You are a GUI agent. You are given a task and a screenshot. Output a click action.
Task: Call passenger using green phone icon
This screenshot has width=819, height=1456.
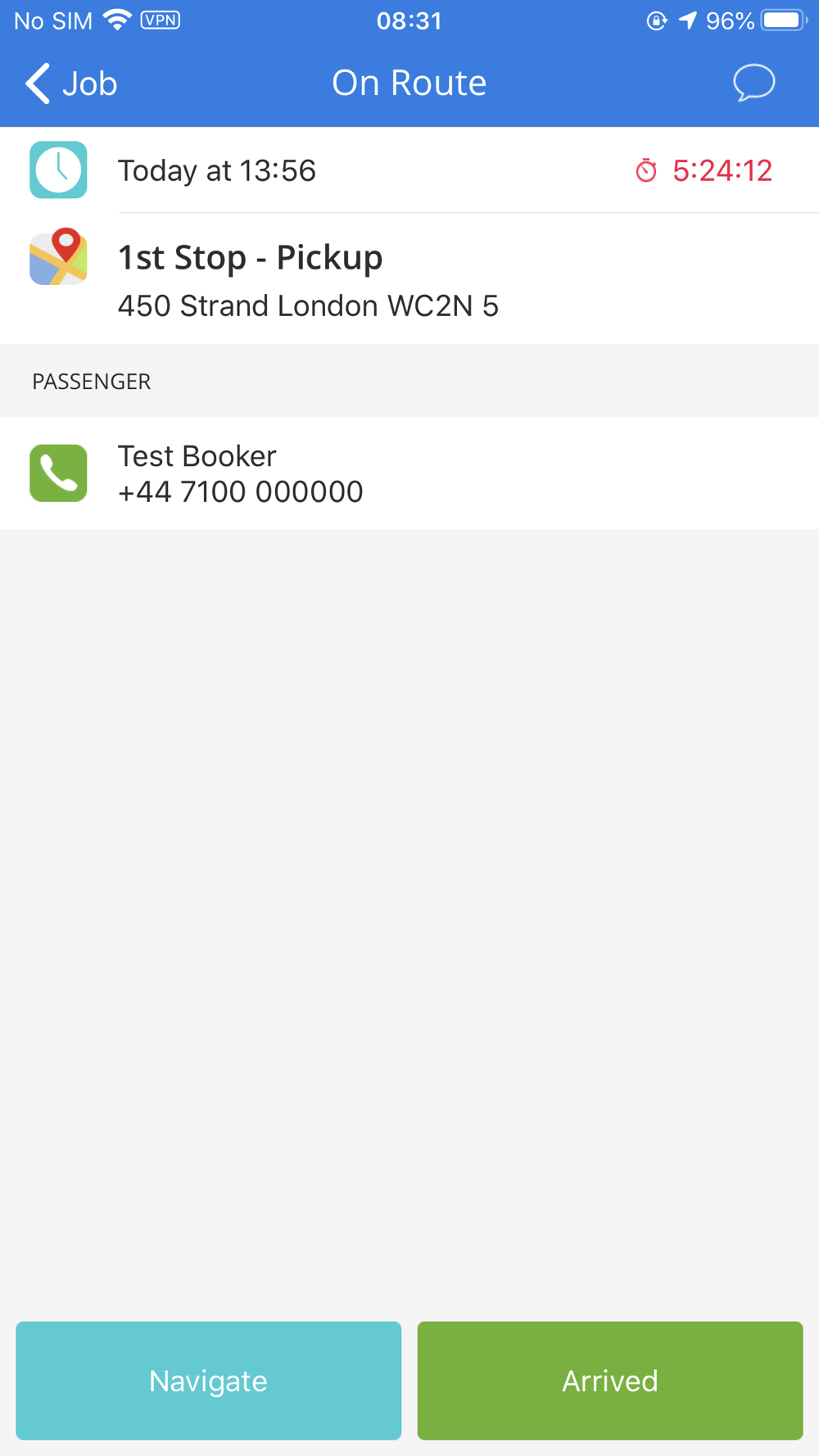(58, 473)
